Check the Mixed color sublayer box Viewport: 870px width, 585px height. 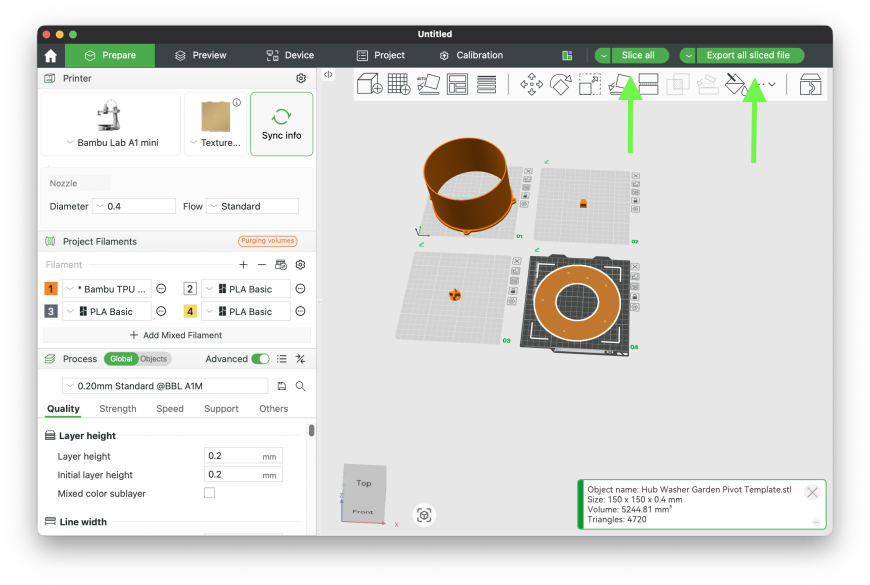coord(209,493)
